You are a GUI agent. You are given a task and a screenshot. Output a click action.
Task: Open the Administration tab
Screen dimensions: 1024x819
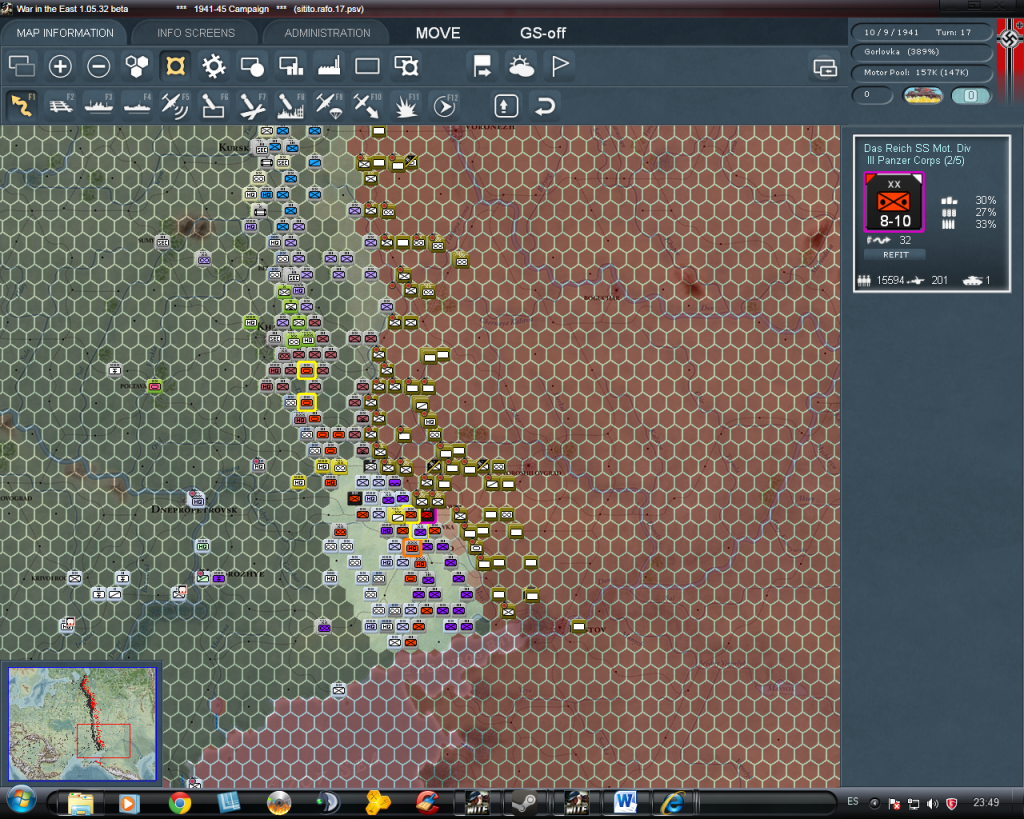pos(327,33)
